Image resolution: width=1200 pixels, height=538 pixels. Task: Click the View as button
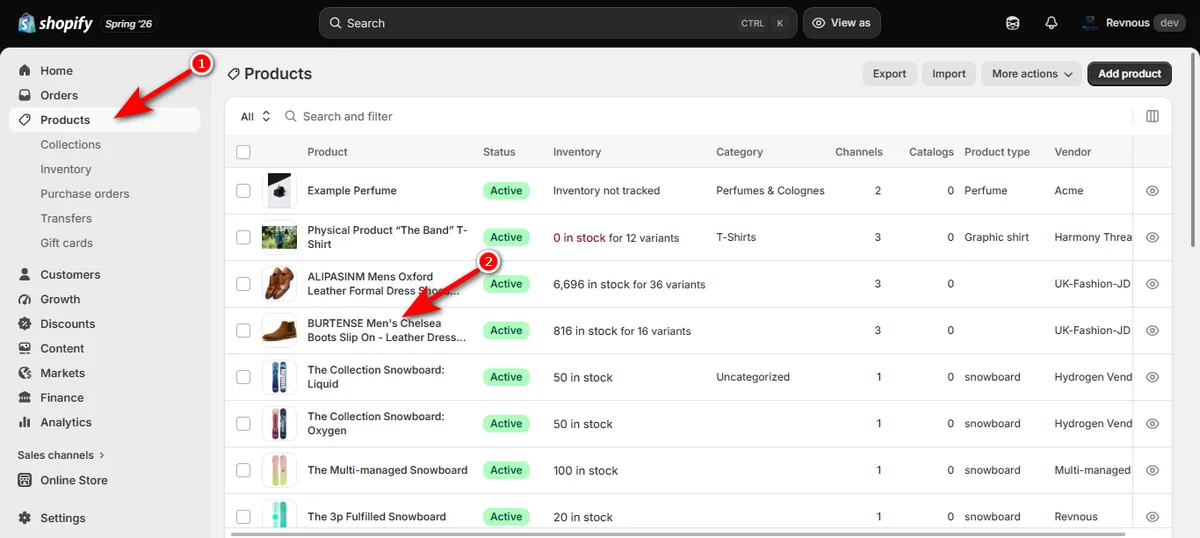(x=841, y=23)
